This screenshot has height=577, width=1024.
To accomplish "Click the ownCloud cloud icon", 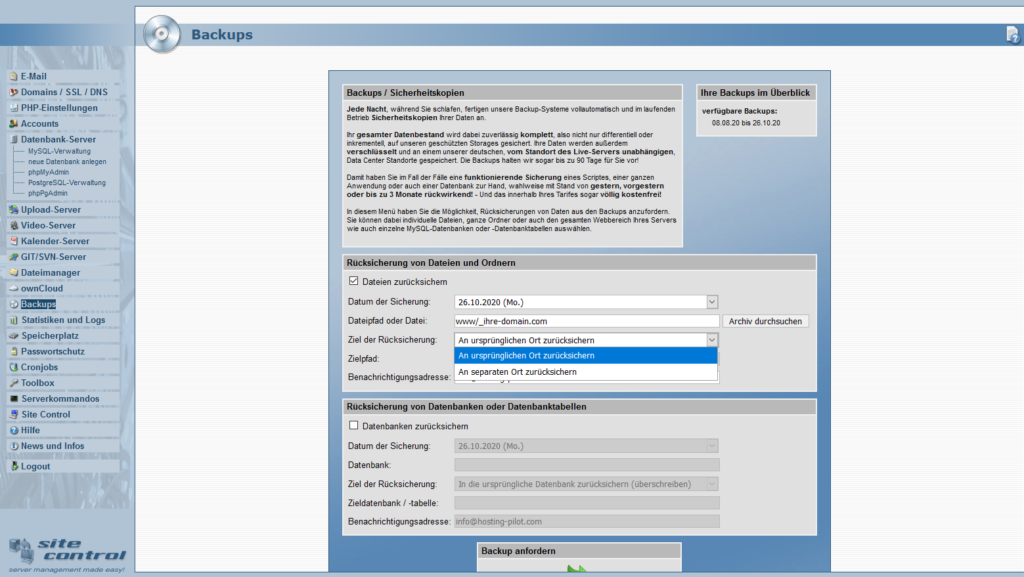I will (13, 288).
